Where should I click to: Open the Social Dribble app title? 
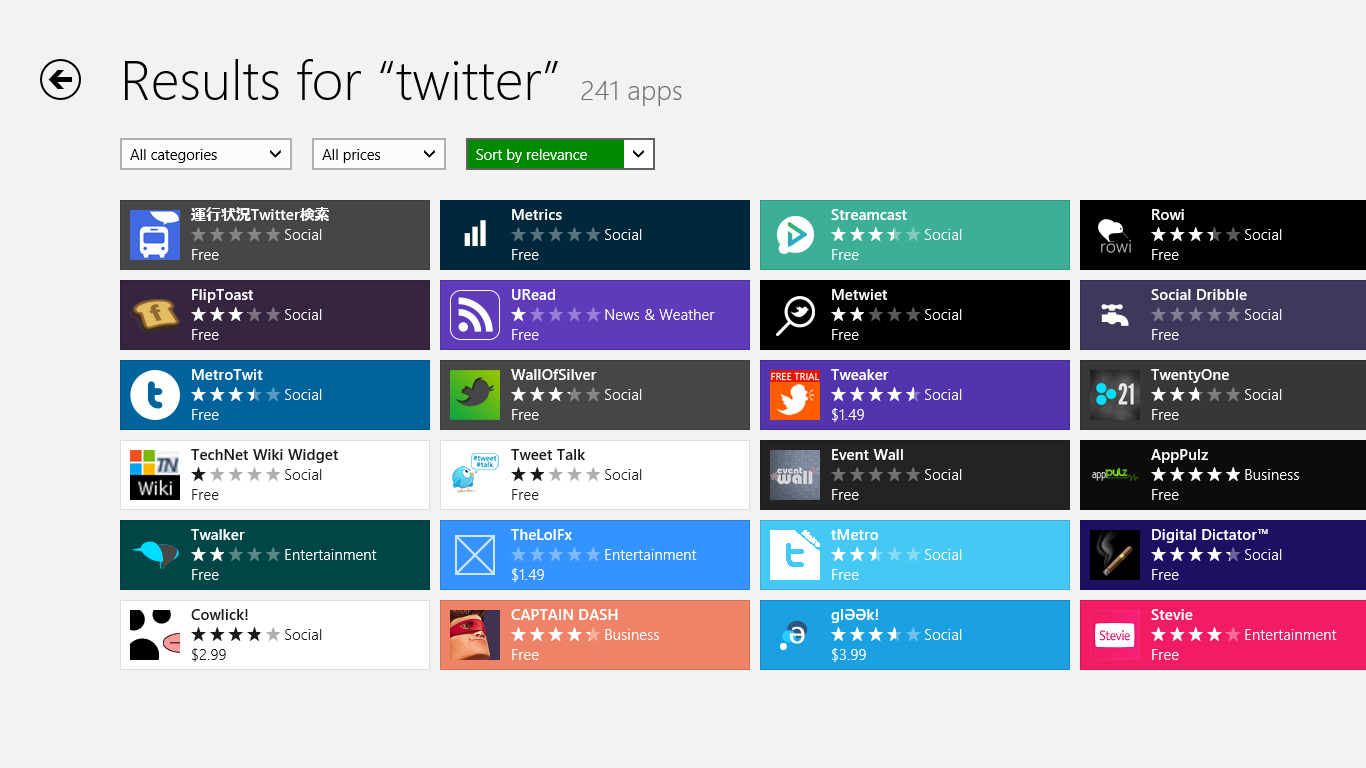point(1199,295)
